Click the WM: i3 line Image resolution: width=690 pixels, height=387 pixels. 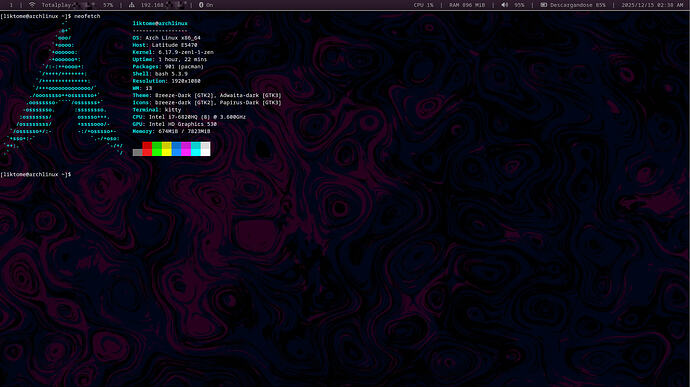pos(142,88)
